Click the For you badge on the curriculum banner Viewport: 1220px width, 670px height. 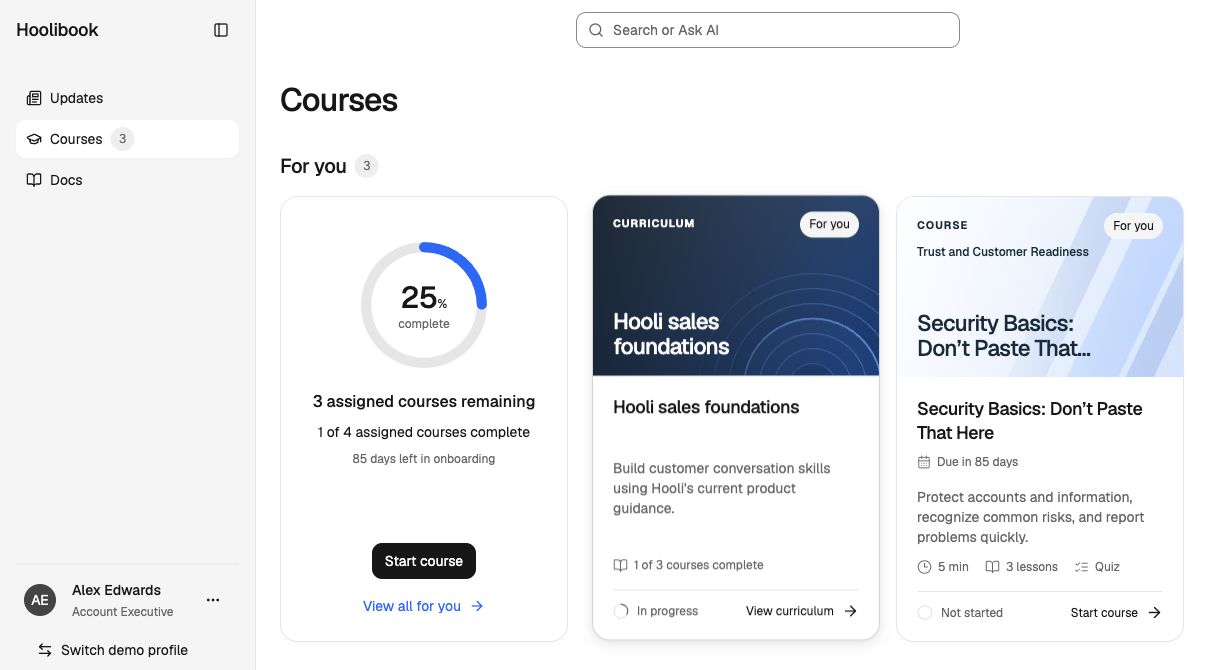click(x=829, y=224)
